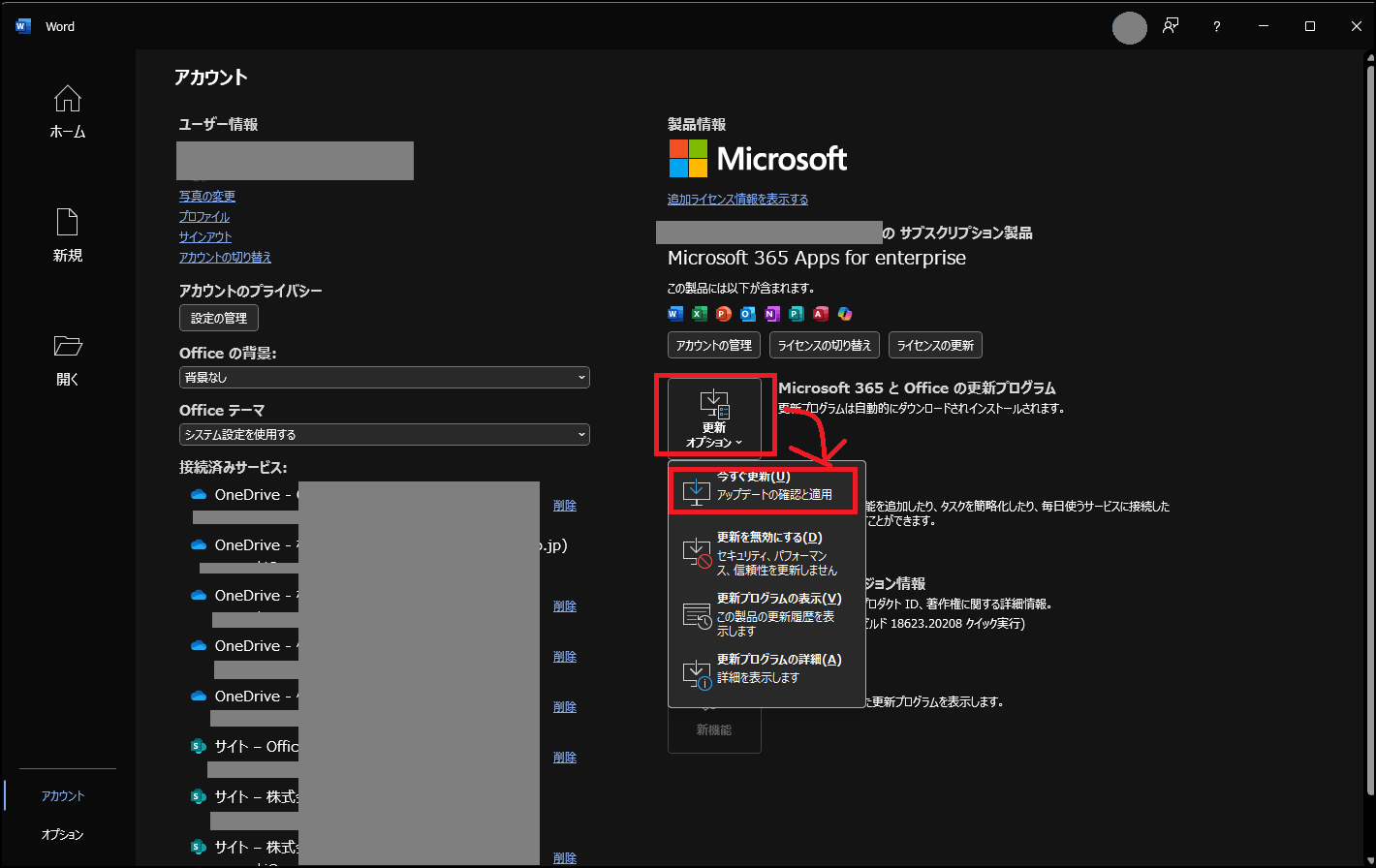This screenshot has height=868, width=1376.
Task: Click the ライセンスの切り替え button
Action: point(826,345)
